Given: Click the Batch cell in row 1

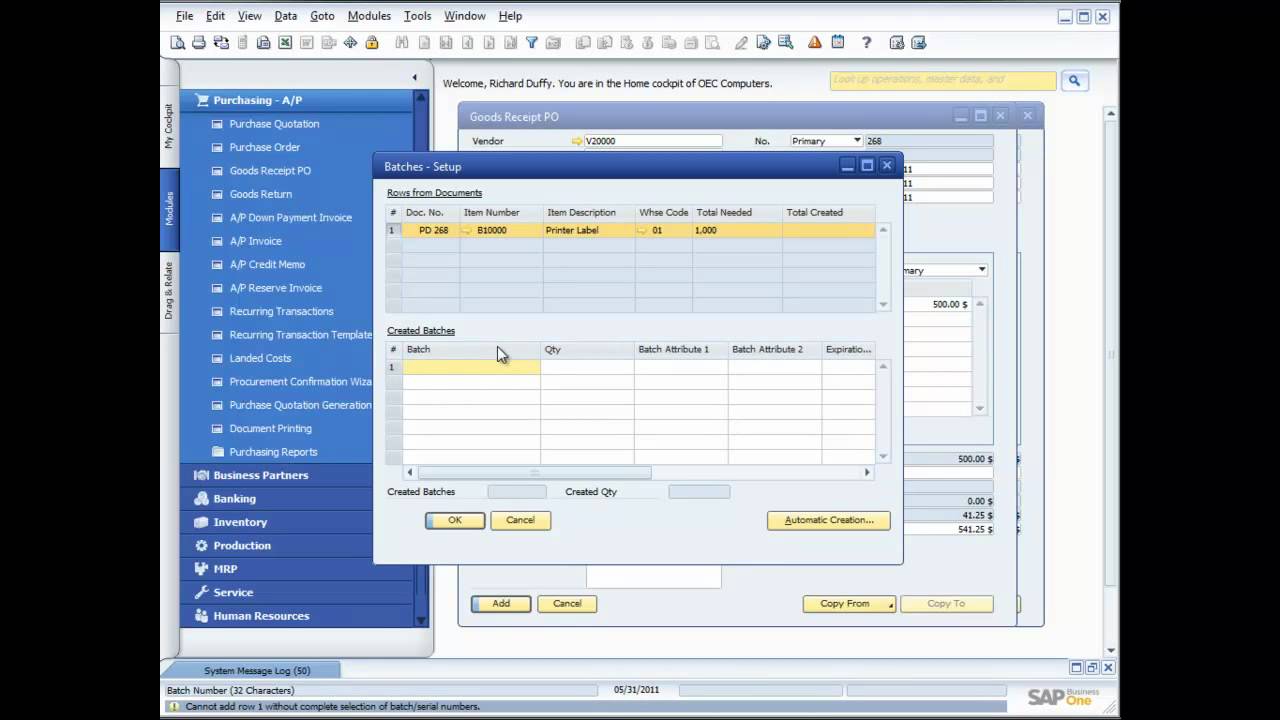Looking at the screenshot, I should [471, 367].
